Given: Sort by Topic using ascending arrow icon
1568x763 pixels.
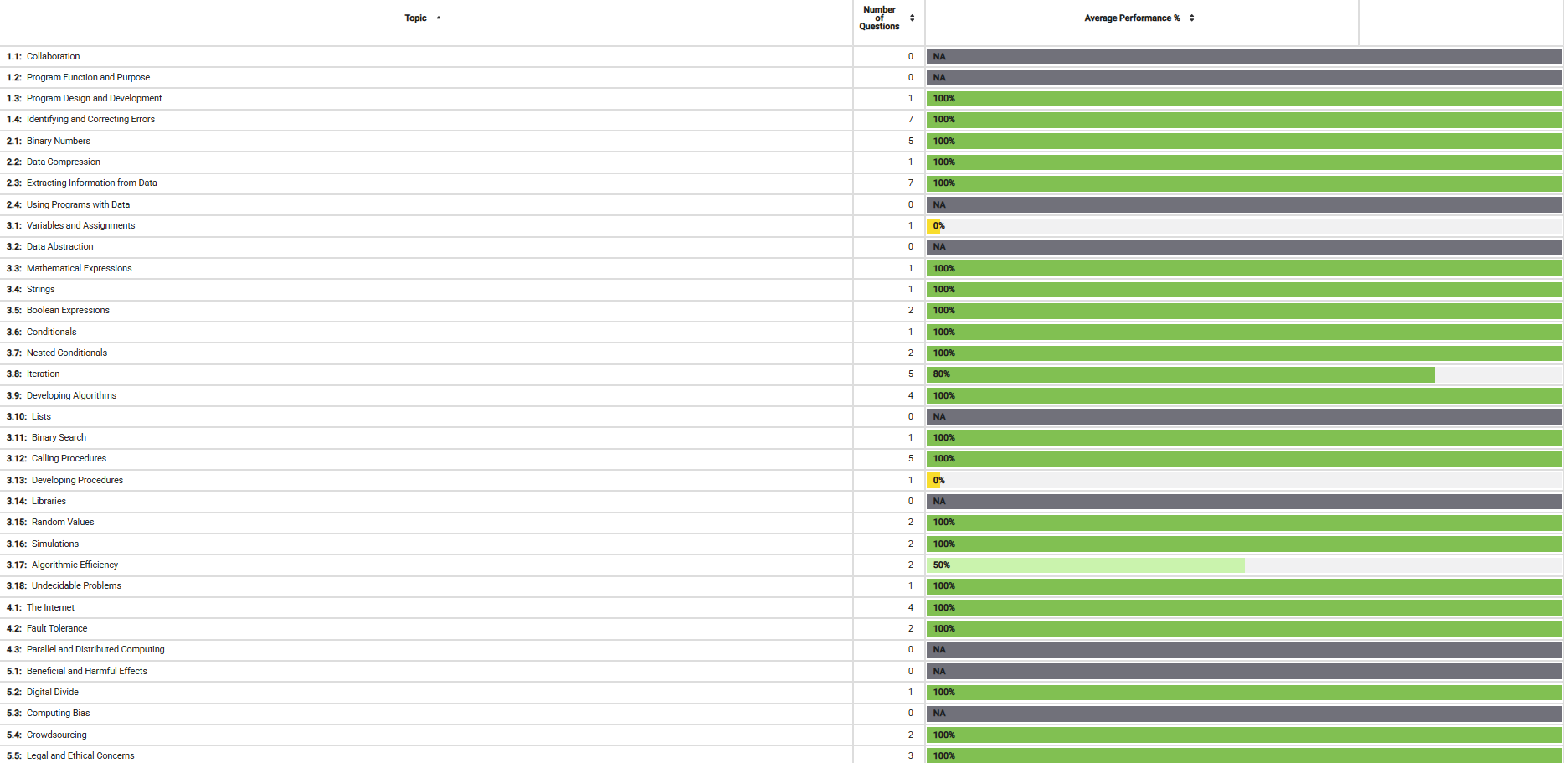Looking at the screenshot, I should (439, 18).
